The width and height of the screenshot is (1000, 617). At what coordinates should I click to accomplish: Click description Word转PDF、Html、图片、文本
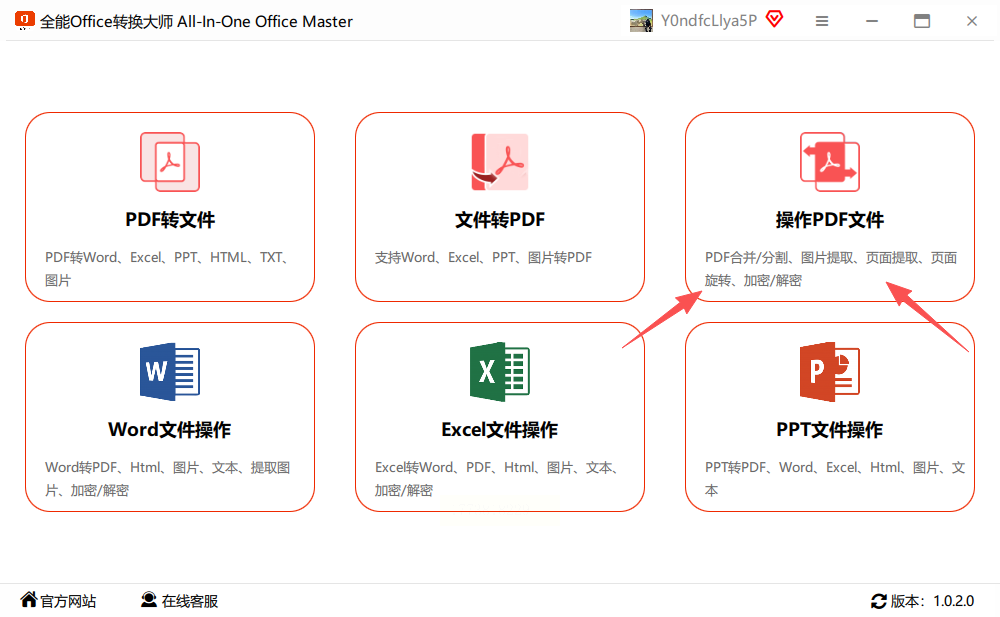click(x=167, y=479)
